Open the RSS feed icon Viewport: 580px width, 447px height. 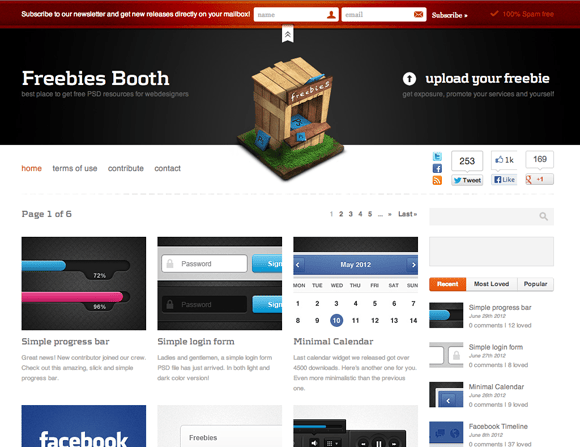pyautogui.click(x=437, y=180)
